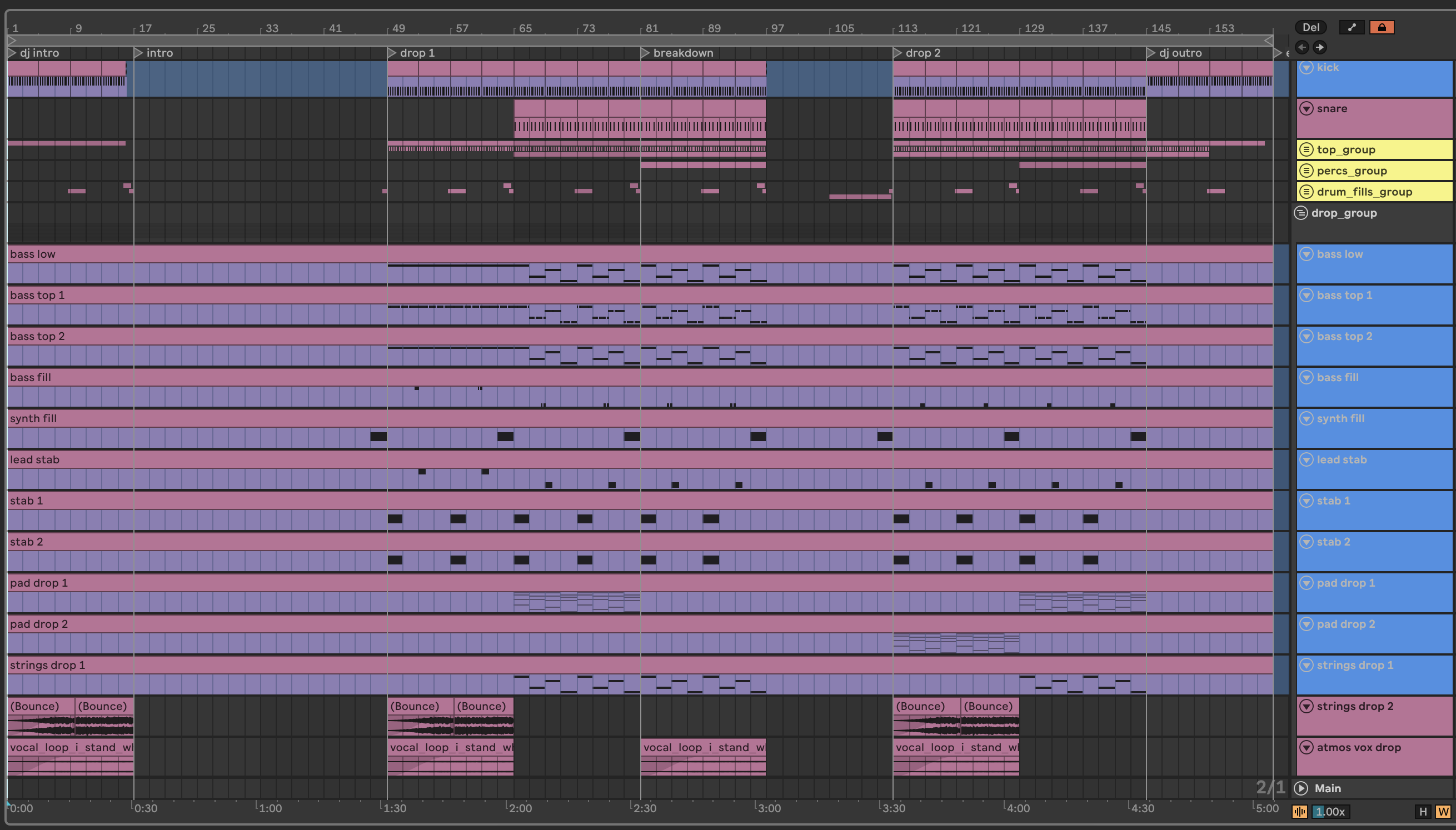Unfold the Main track
The width and height of the screenshot is (1456, 830).
(x=1301, y=788)
